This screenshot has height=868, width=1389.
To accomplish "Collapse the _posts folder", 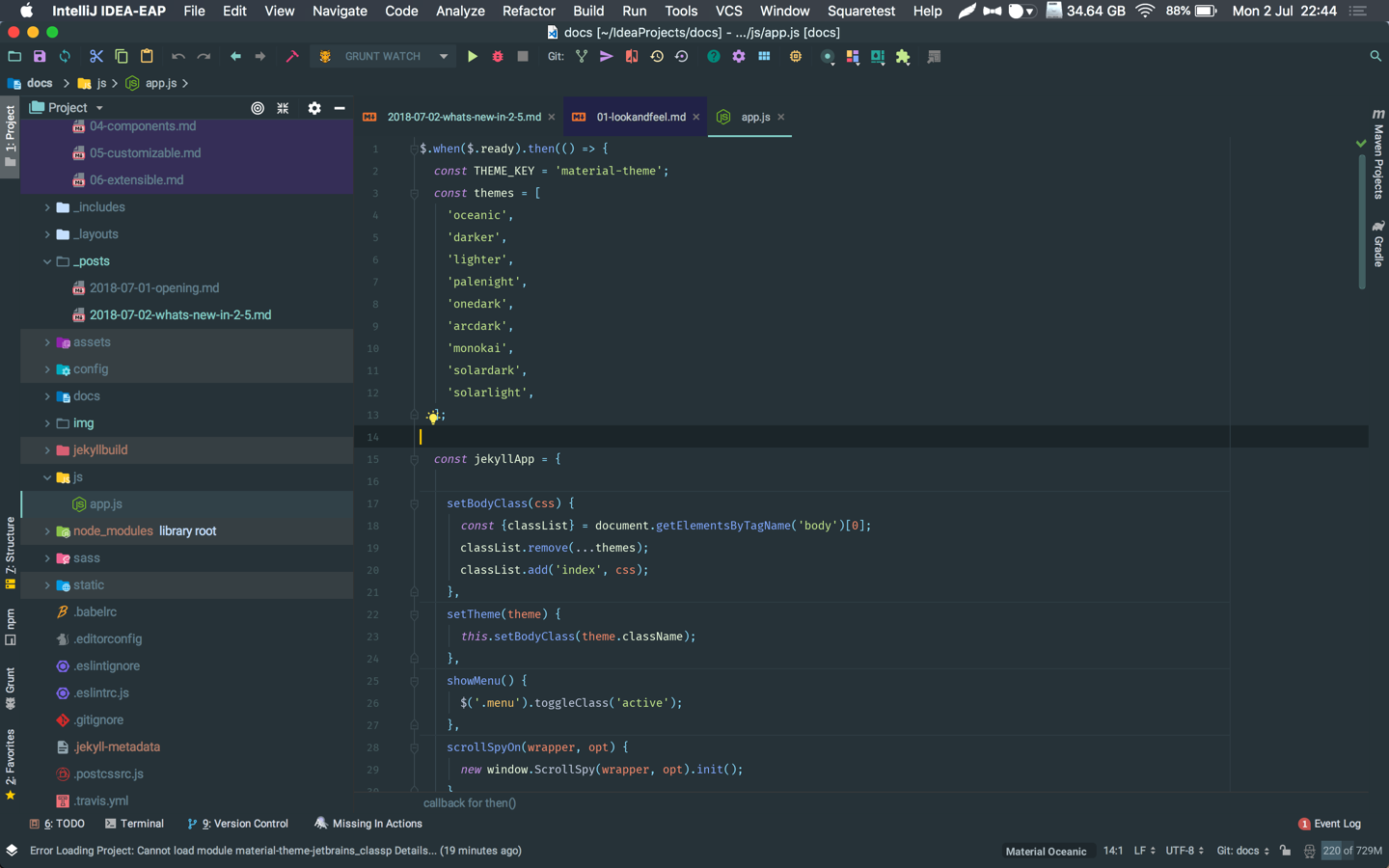I will pos(46,260).
